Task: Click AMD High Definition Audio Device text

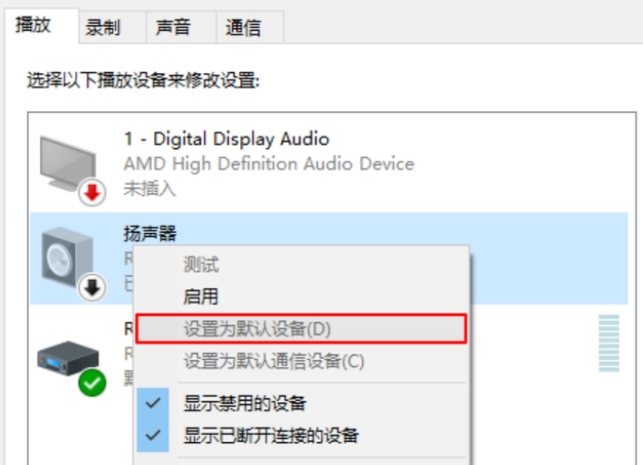Action: pyautogui.click(x=268, y=163)
